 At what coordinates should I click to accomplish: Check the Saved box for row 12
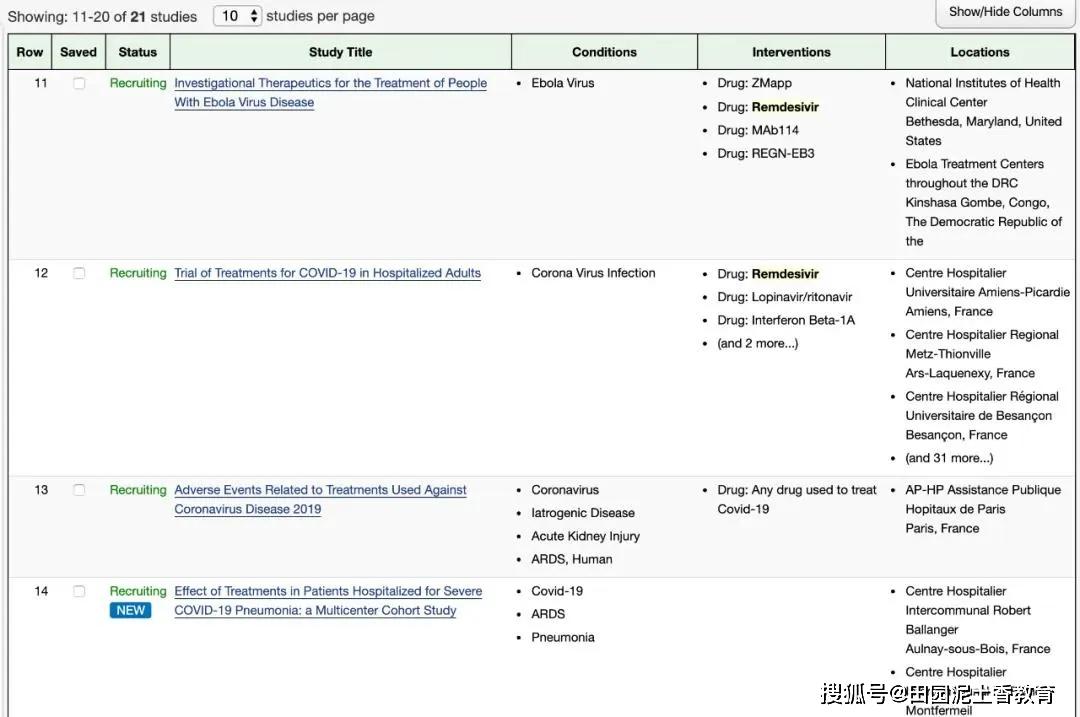[79, 273]
